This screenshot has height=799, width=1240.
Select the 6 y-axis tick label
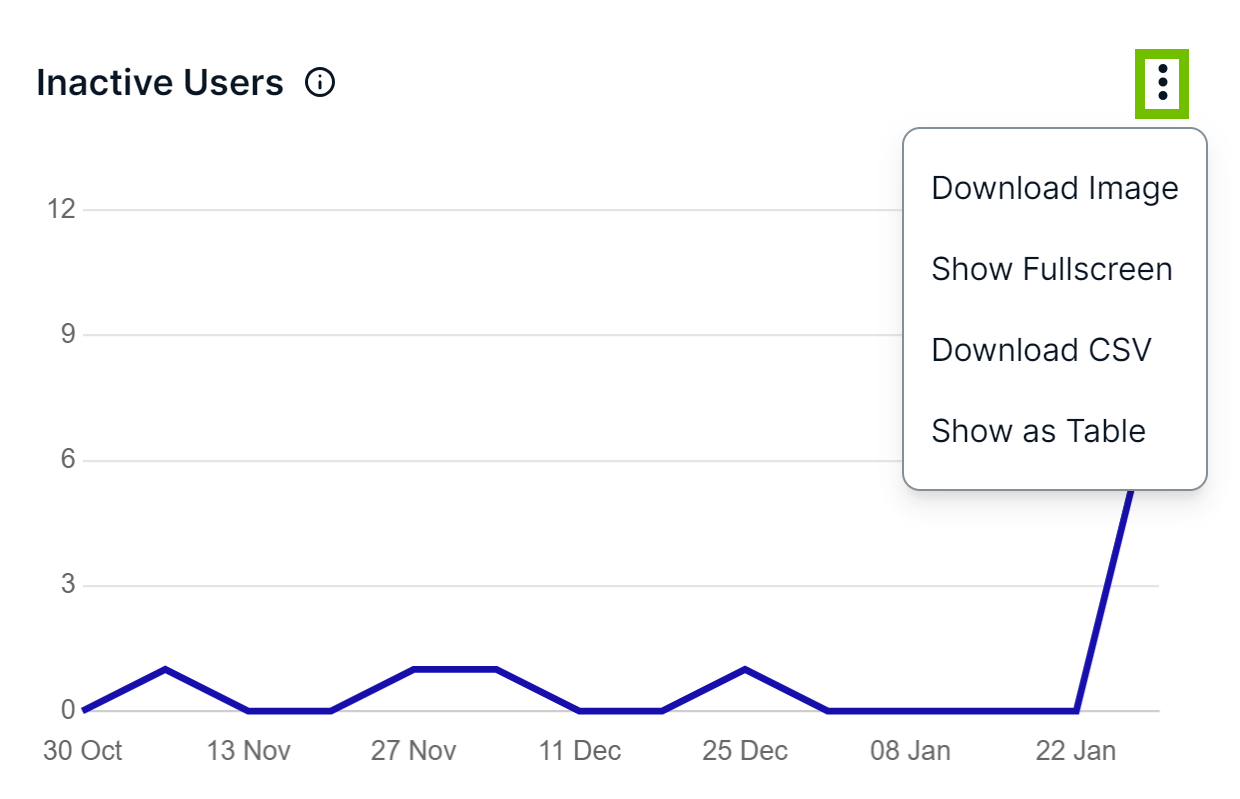[68, 460]
